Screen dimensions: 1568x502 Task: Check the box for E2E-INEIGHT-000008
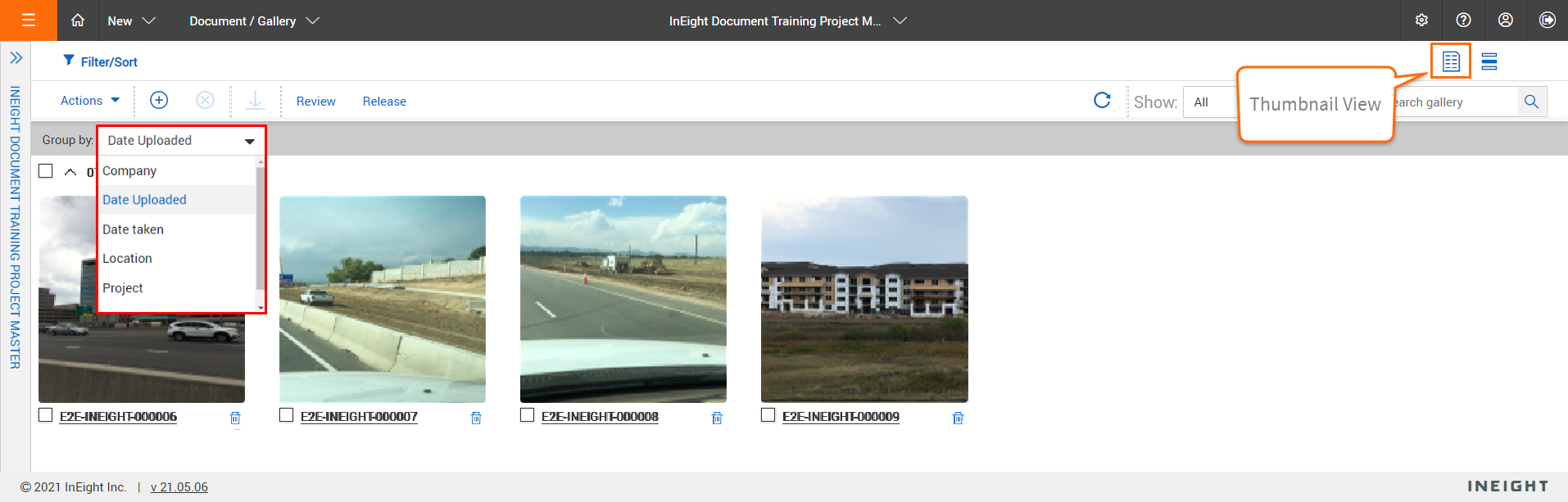[x=528, y=415]
